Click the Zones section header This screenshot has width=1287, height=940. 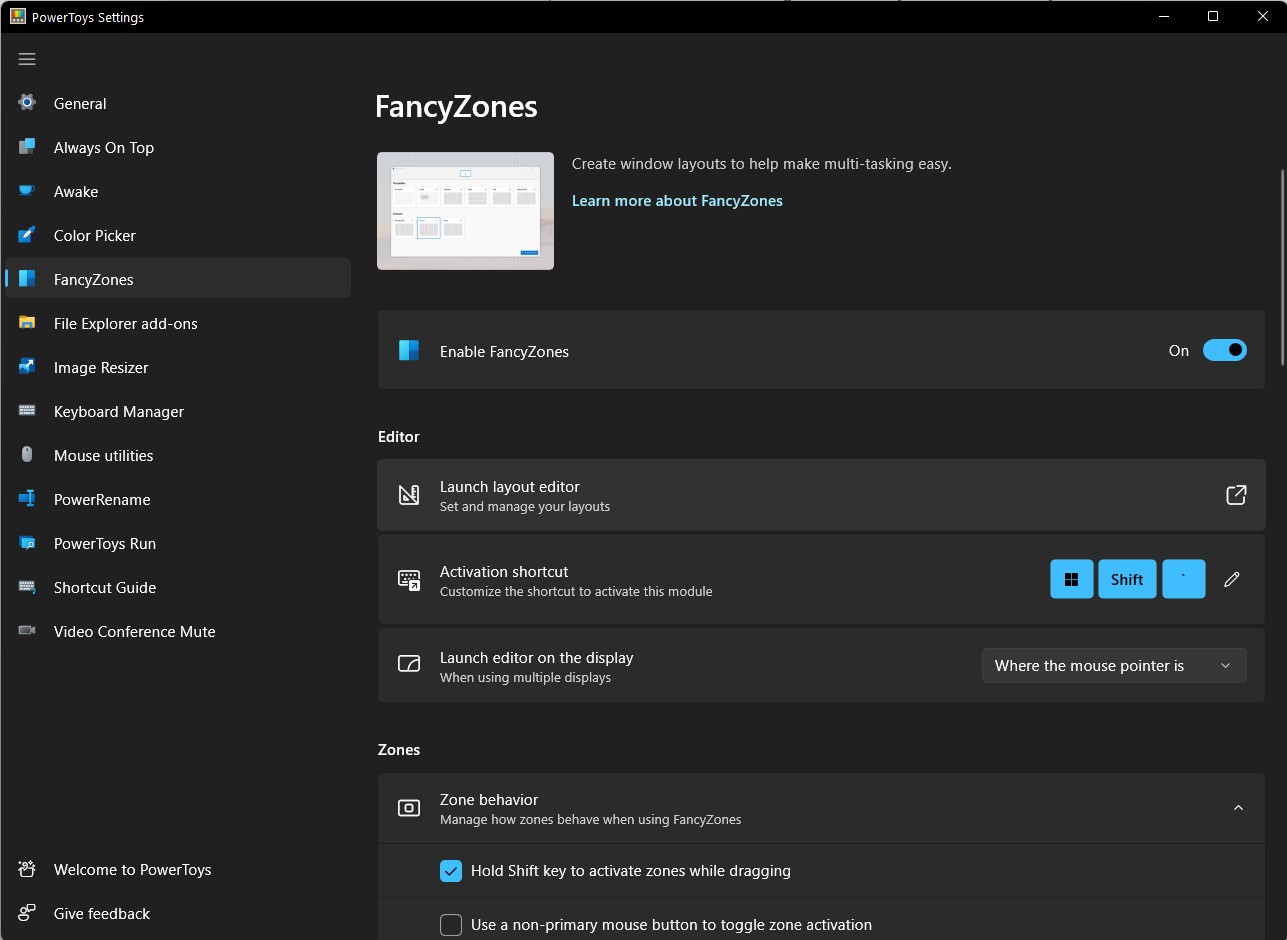click(399, 750)
